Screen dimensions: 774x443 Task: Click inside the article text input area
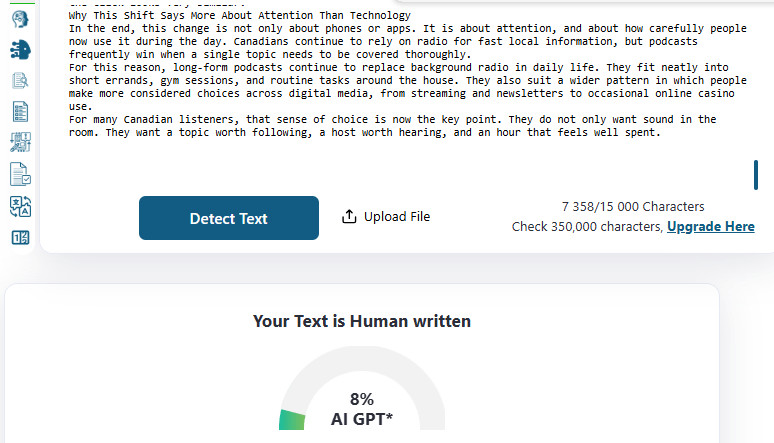400,80
